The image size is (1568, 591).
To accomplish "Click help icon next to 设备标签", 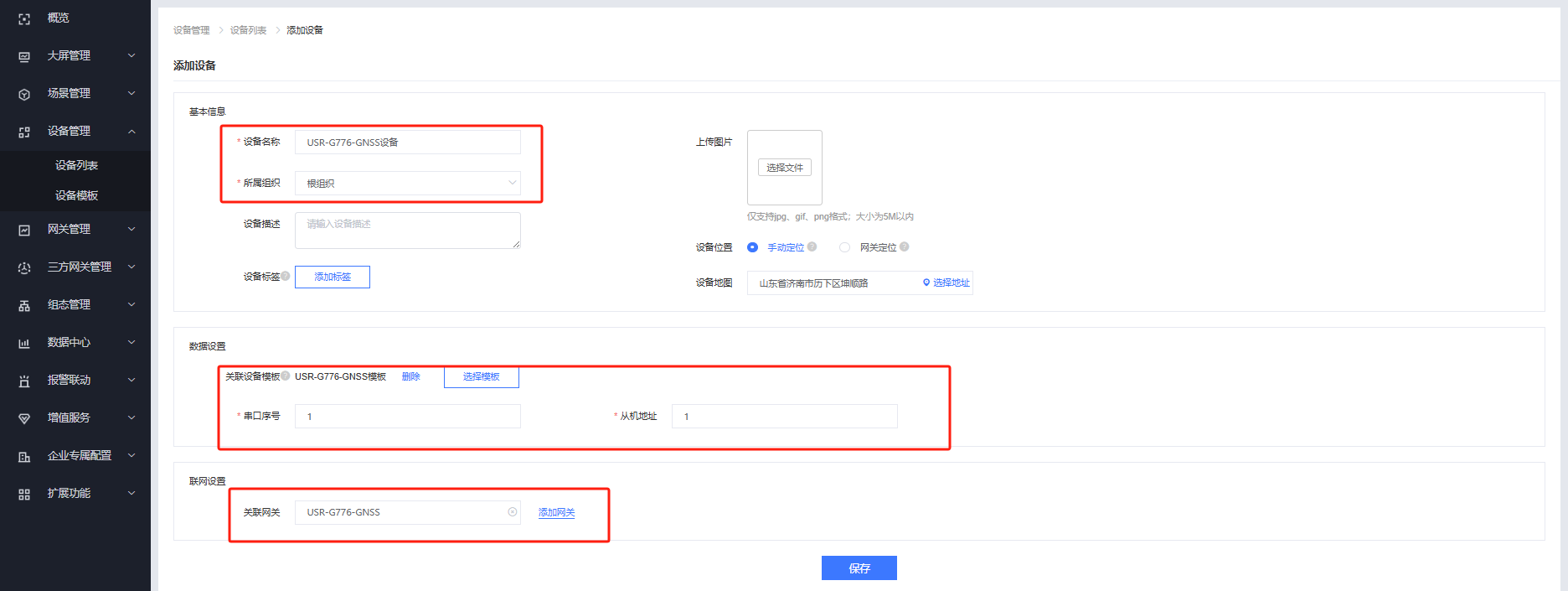I will pos(286,276).
